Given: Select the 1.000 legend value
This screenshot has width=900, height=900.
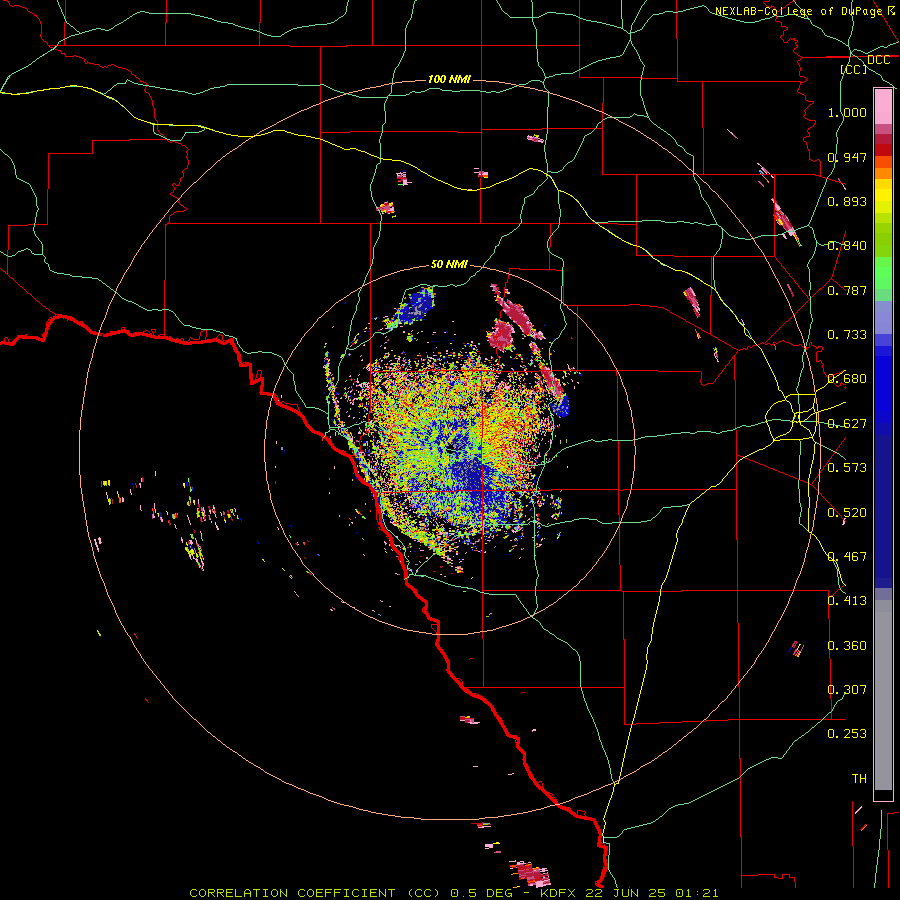Looking at the screenshot, I should click(847, 112).
